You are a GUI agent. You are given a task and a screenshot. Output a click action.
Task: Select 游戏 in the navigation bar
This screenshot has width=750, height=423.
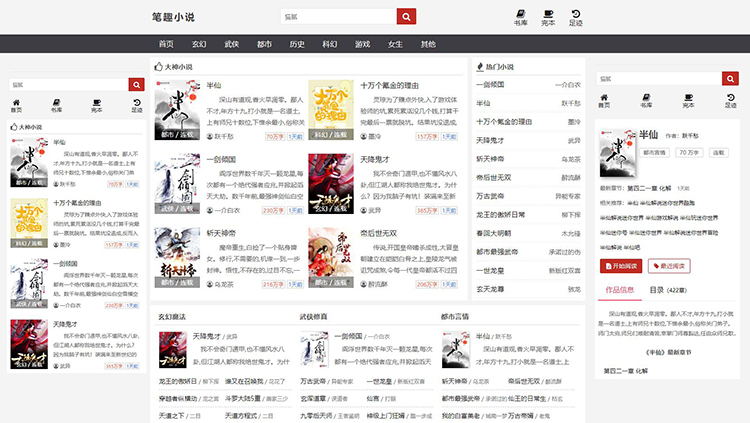coord(362,44)
